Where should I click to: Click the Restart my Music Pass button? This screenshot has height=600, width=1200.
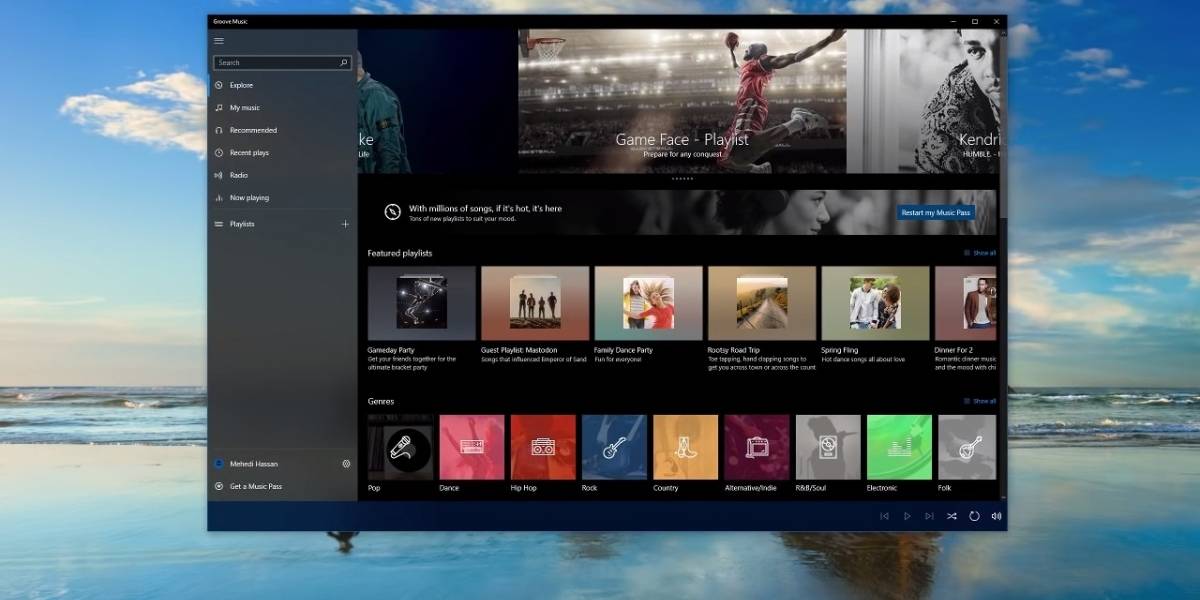(935, 213)
